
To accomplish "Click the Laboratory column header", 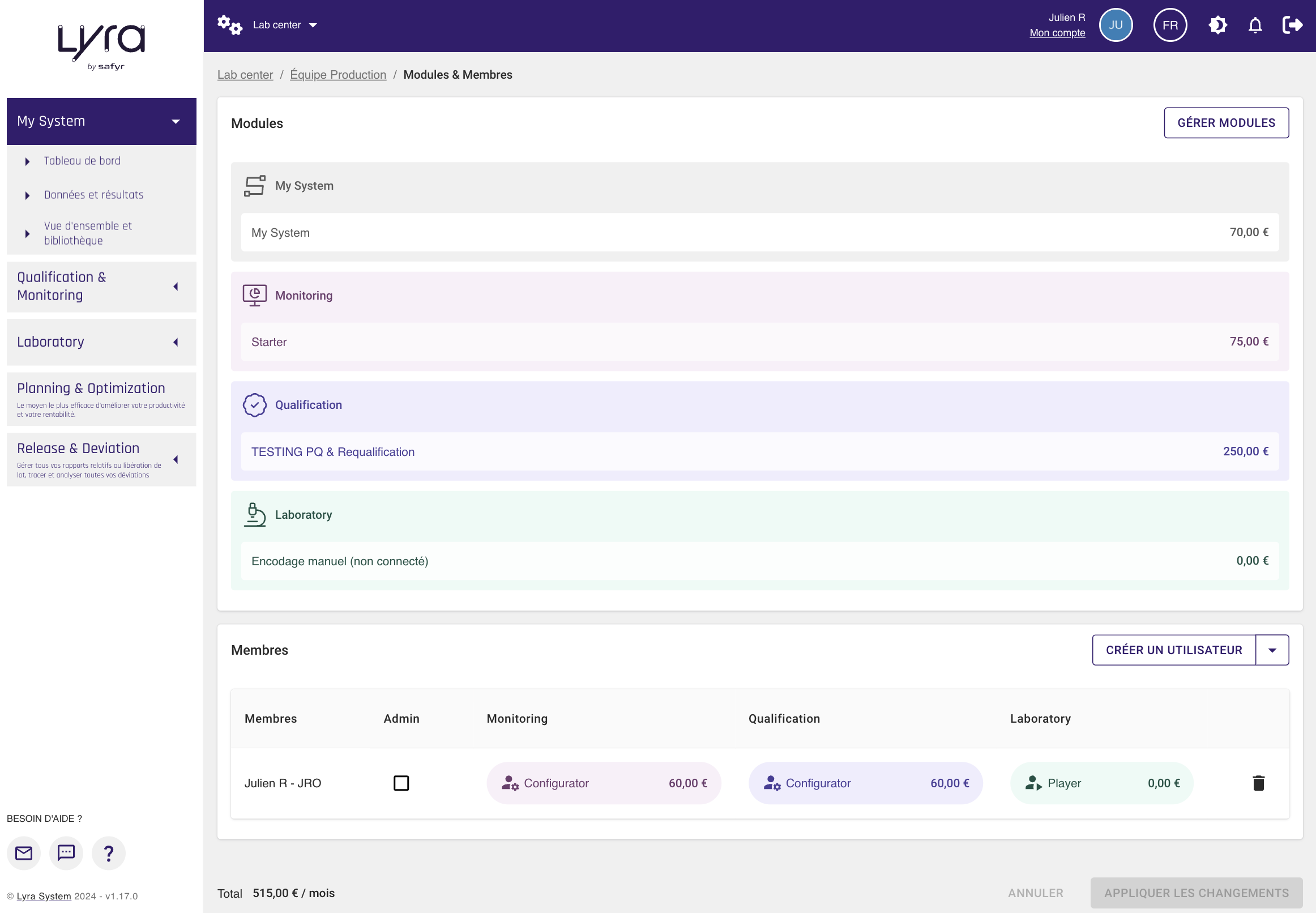I will [x=1040, y=719].
